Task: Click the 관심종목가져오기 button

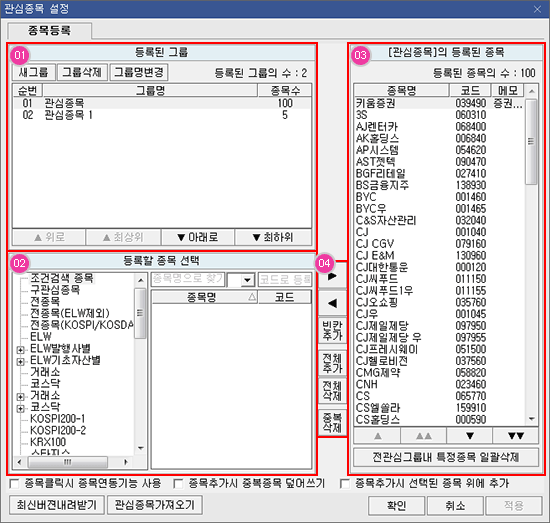Action: point(155,505)
